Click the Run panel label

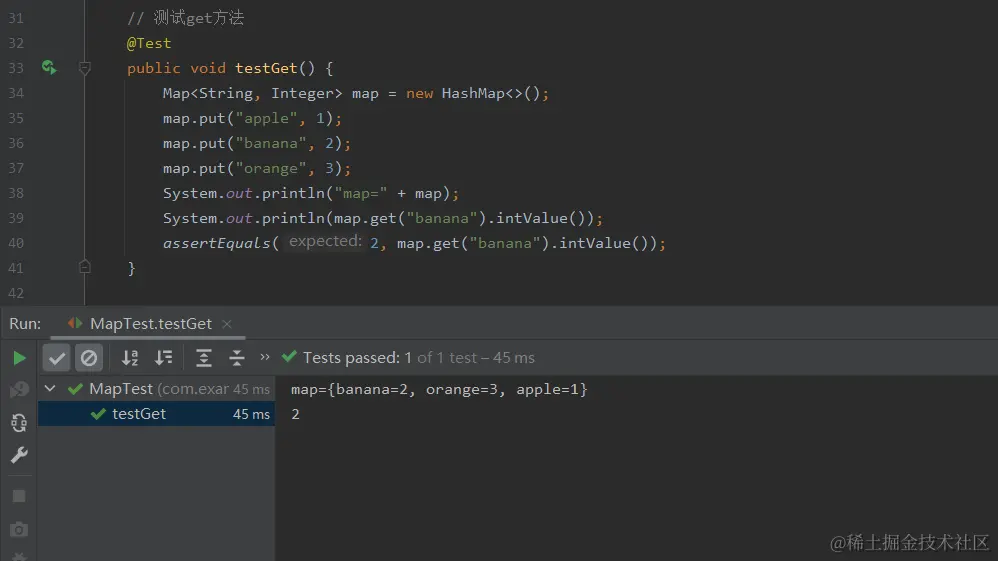(x=25, y=324)
